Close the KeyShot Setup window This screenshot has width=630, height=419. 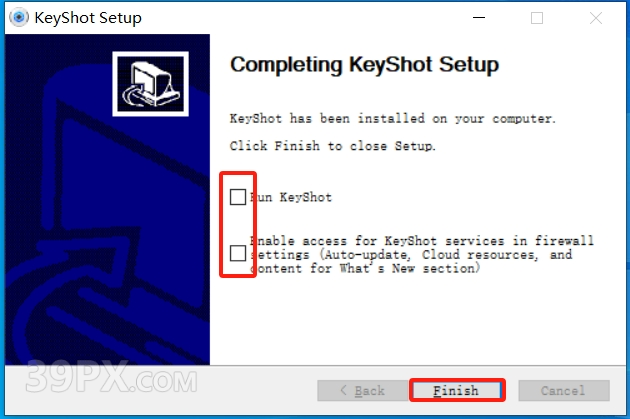coord(595,18)
